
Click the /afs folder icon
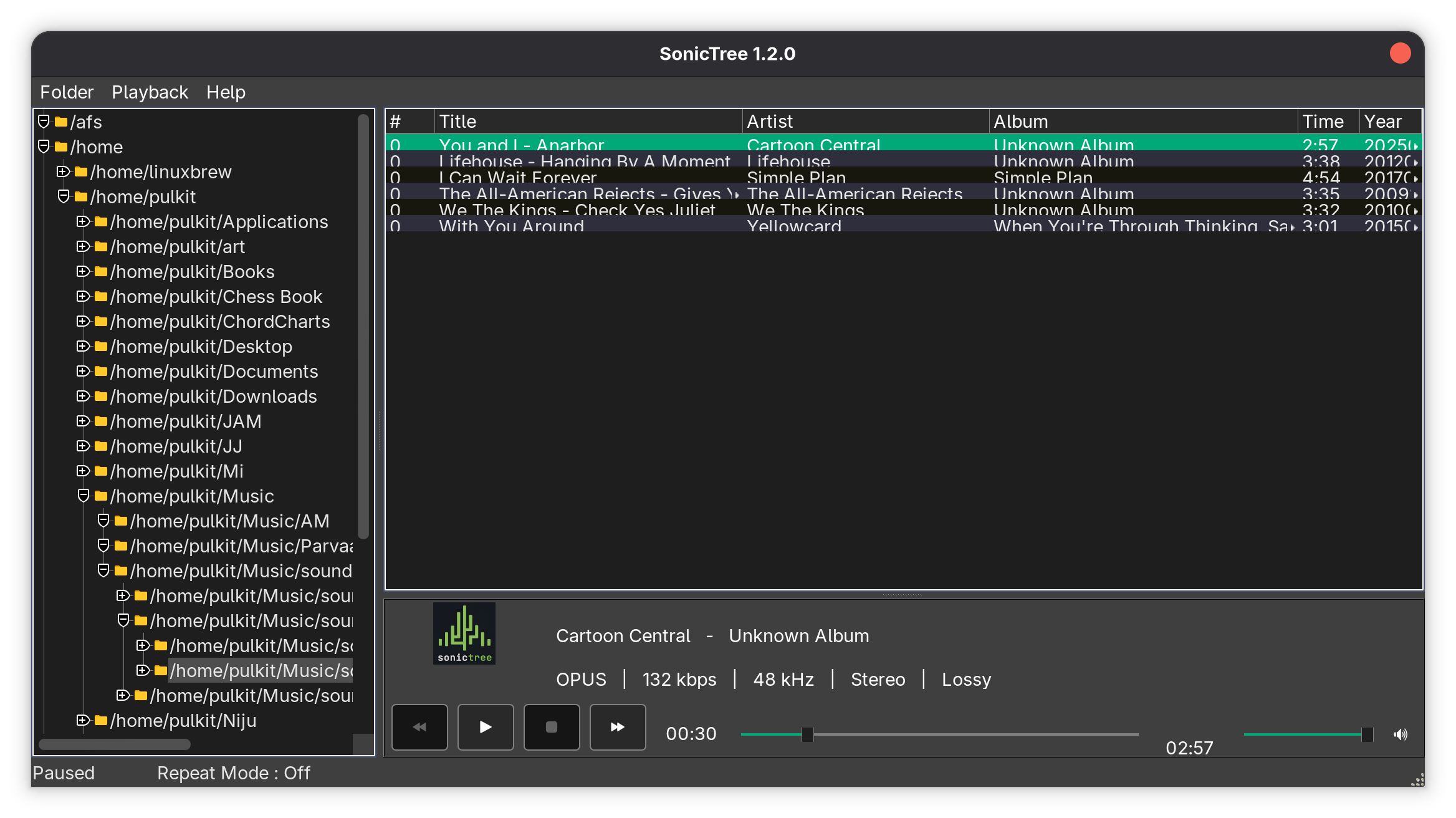tap(61, 122)
